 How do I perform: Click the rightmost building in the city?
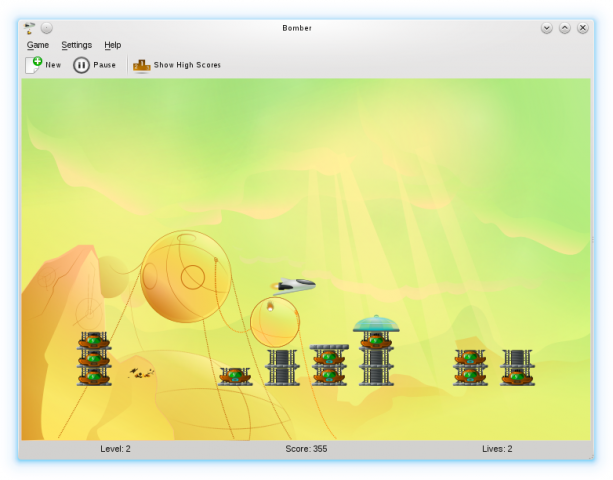pos(516,368)
